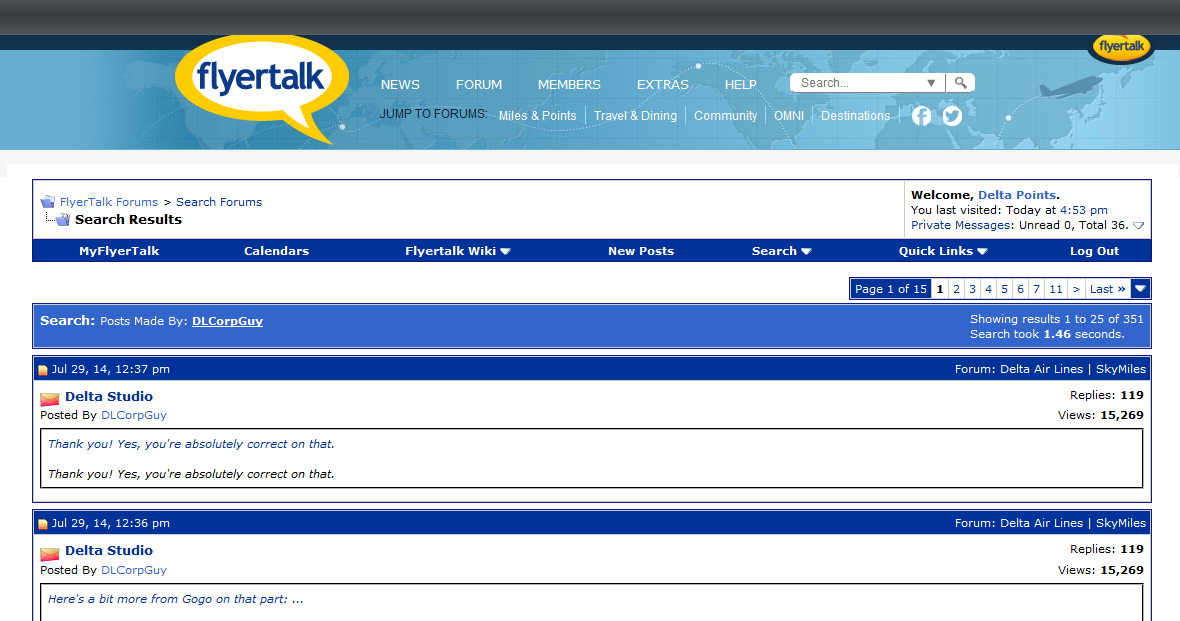The height and width of the screenshot is (621, 1180).
Task: Go to results page 3
Action: (x=972, y=288)
